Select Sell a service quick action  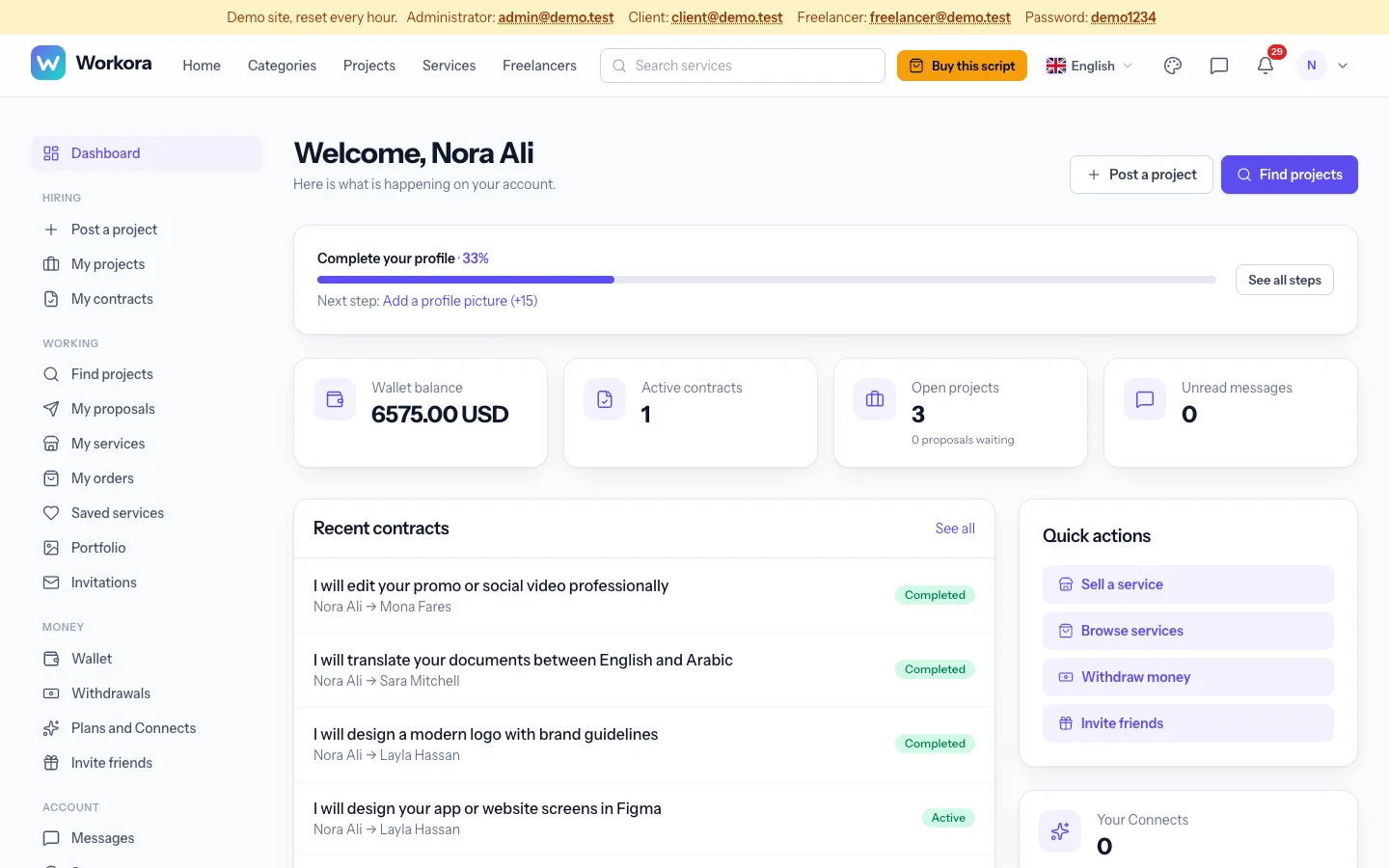(1188, 584)
